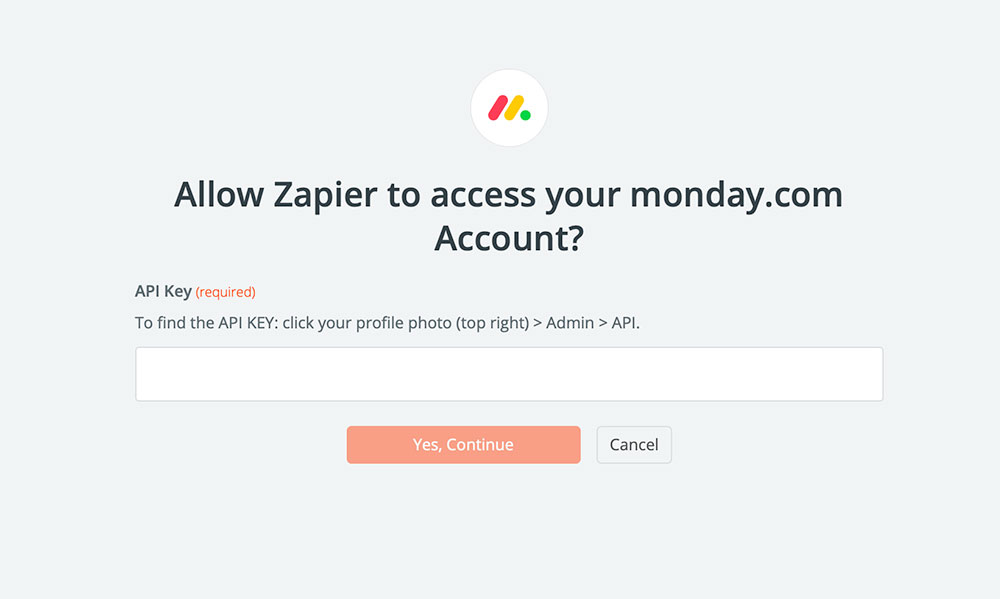Cancel the Zapier access request
The width and height of the screenshot is (1000, 599).
(634, 445)
